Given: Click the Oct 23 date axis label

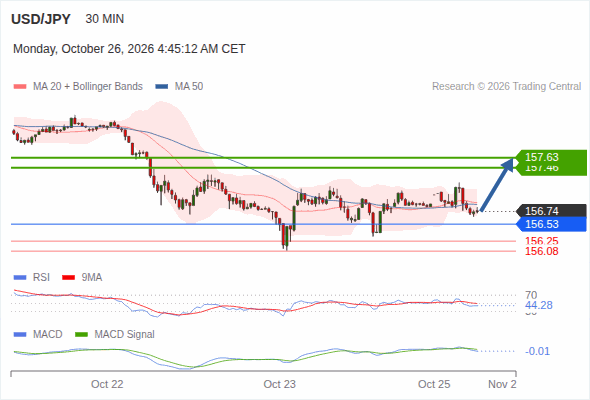Looking at the screenshot, I should pos(280,384).
